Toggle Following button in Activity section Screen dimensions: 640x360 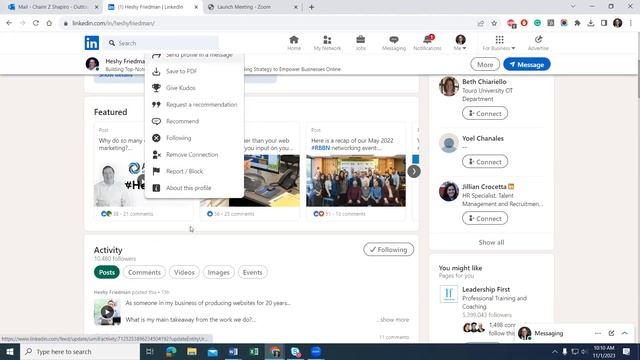tap(388, 249)
